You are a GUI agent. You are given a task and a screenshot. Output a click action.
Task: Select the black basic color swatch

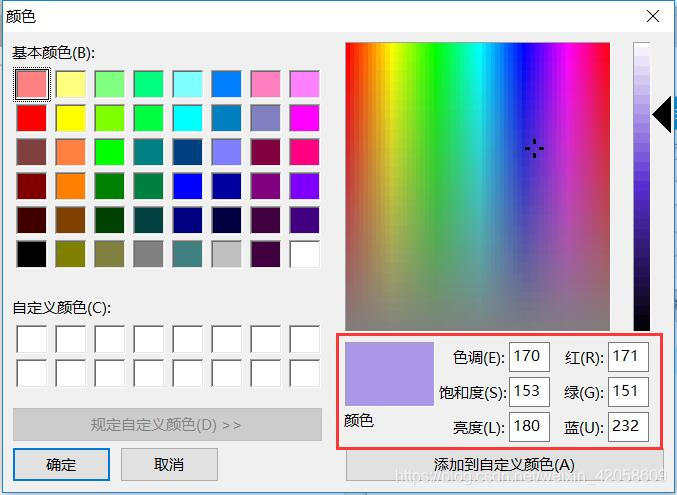(32, 254)
